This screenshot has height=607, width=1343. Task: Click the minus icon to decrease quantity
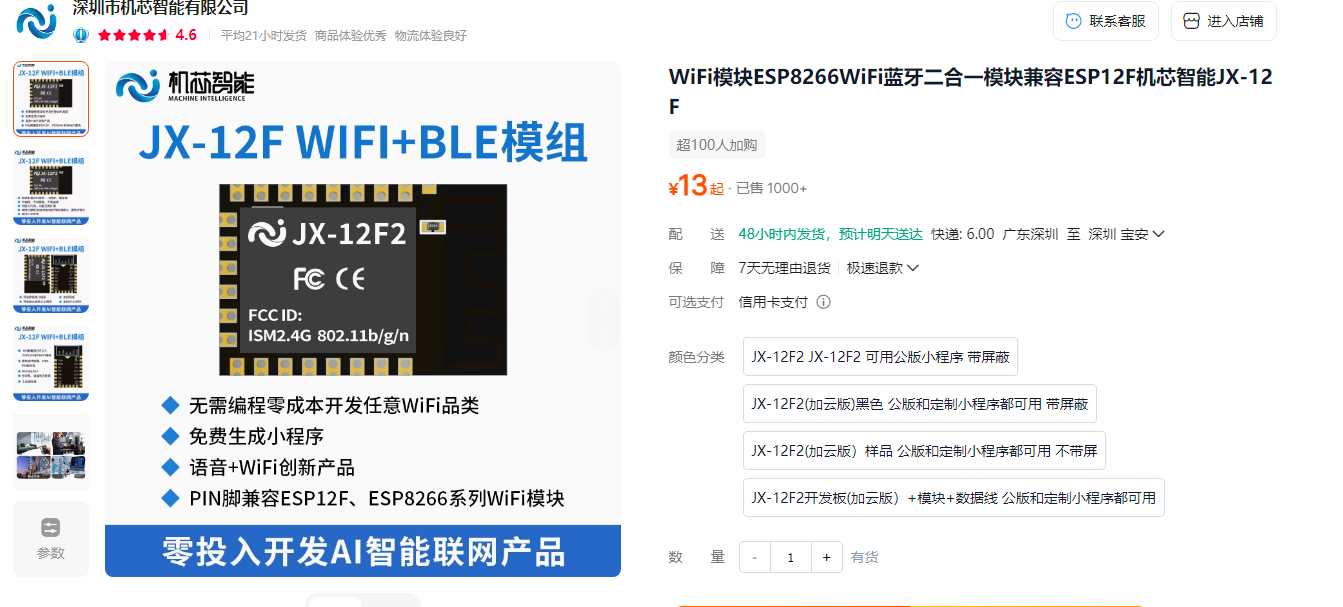click(x=754, y=557)
